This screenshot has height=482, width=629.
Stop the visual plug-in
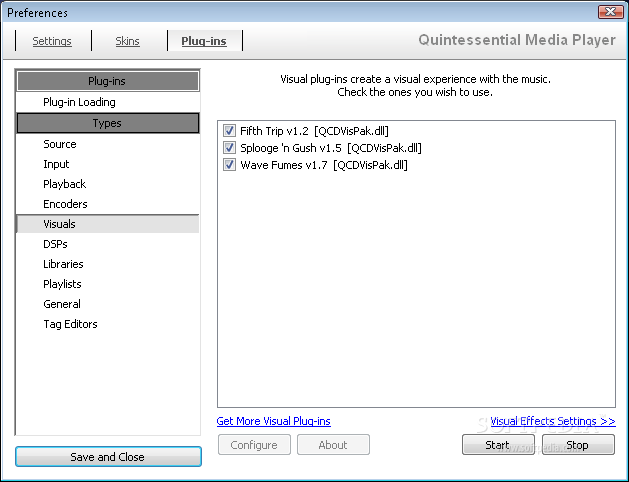tap(578, 445)
